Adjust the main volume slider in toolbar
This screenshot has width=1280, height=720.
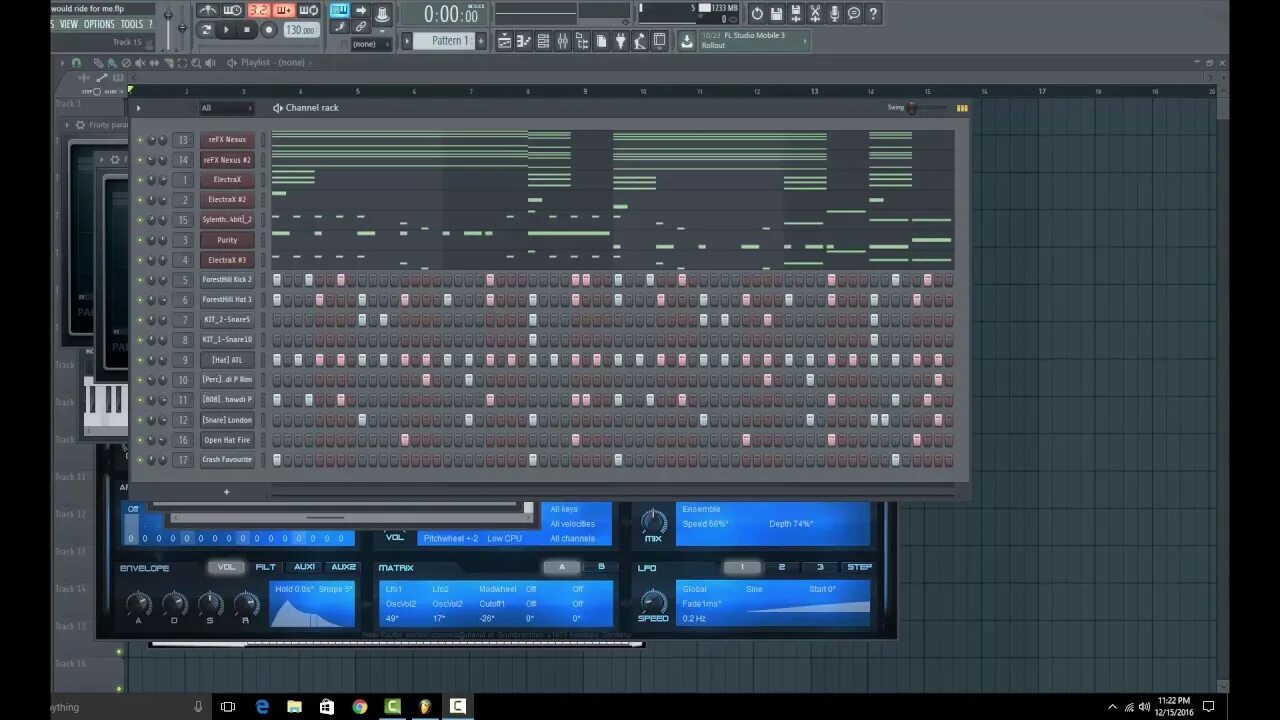click(x=168, y=28)
